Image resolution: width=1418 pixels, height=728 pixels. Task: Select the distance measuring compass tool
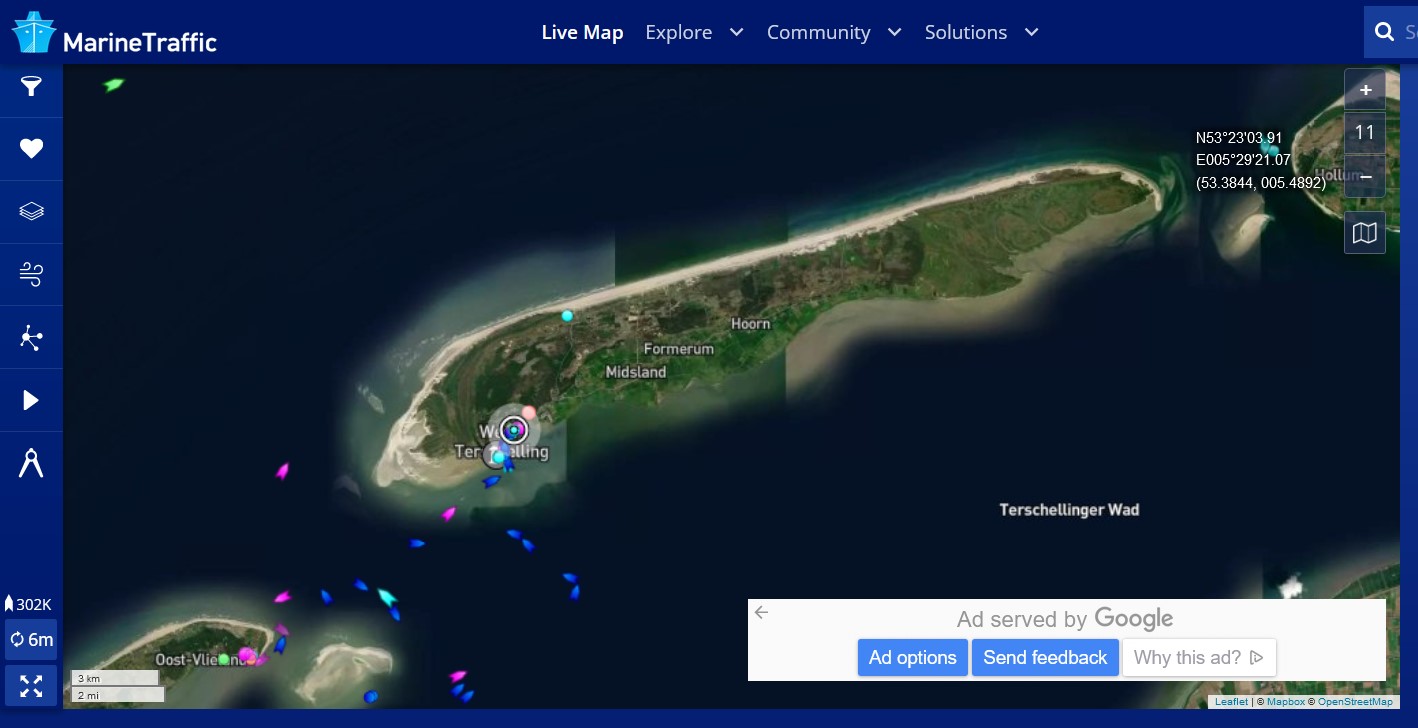(31, 464)
